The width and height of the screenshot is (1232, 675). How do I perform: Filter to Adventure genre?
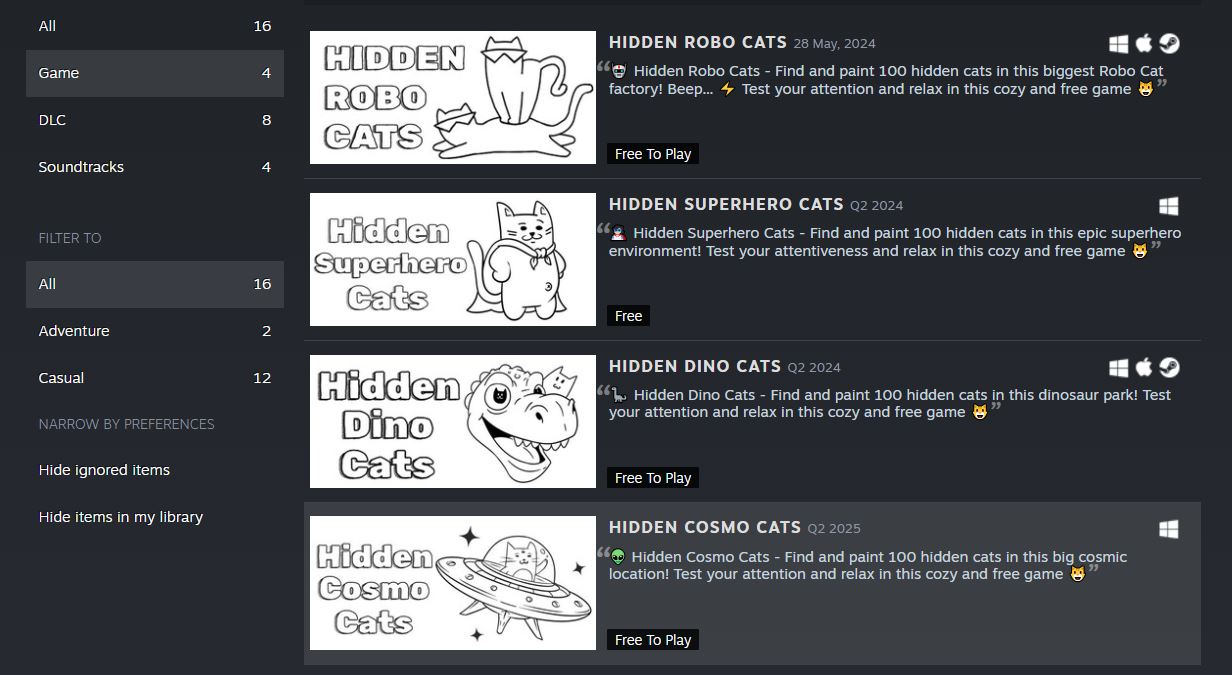coord(155,331)
